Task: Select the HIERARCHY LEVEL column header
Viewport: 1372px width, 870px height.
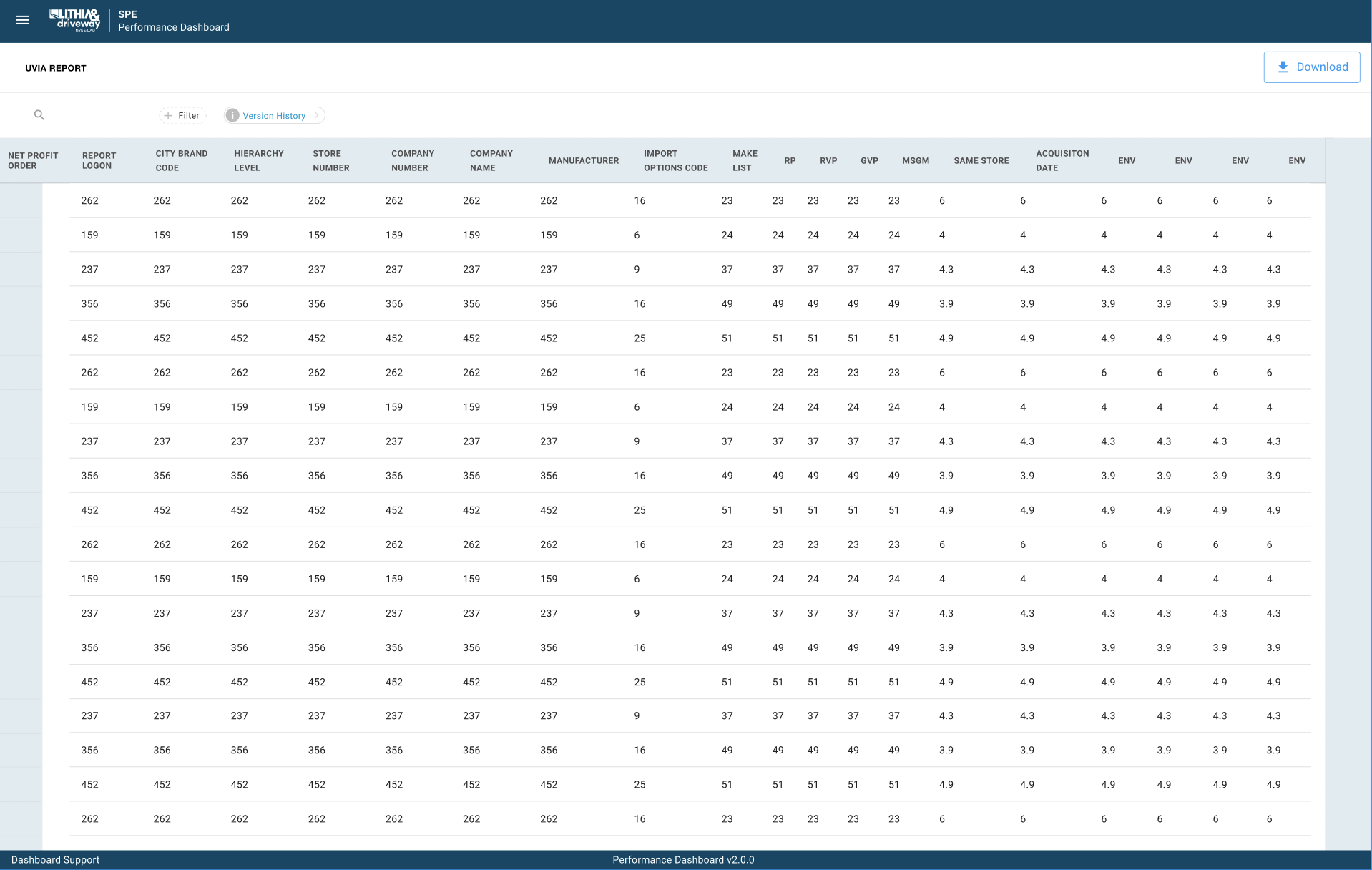Action: (x=259, y=160)
